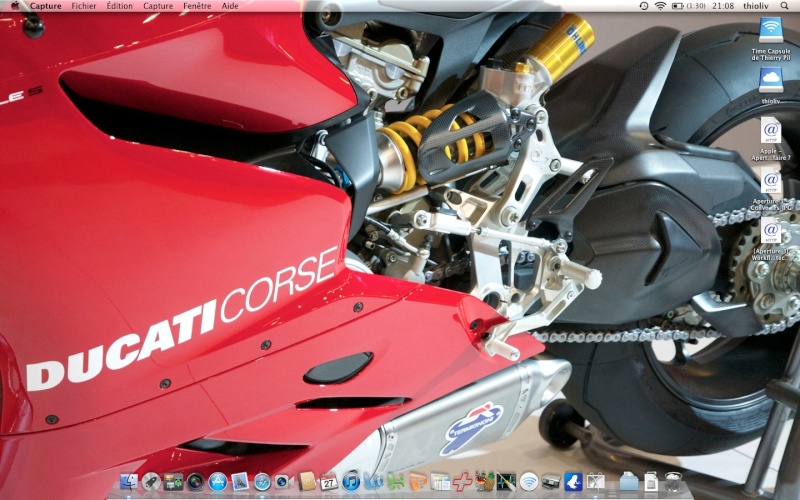Open the pineapple cocktail app in Dock
Image resolution: width=800 pixels, height=500 pixels.
click(485, 481)
